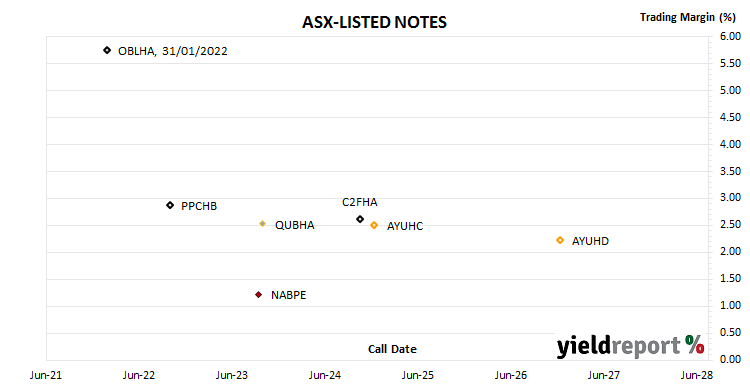
Task: Click the Jun-24 x-axis tick label
Action: [325, 375]
